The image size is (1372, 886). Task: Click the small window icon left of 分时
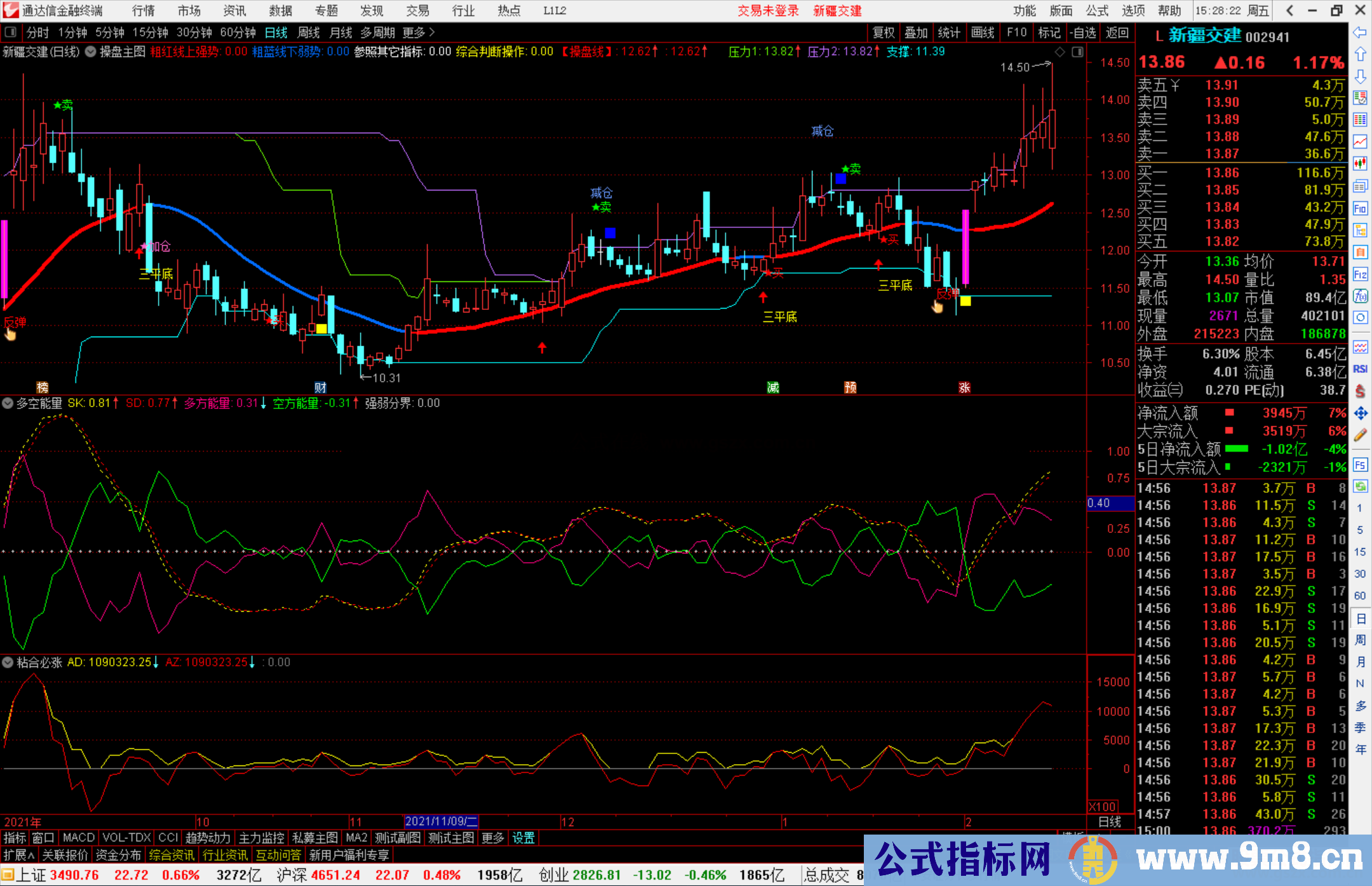(10, 32)
